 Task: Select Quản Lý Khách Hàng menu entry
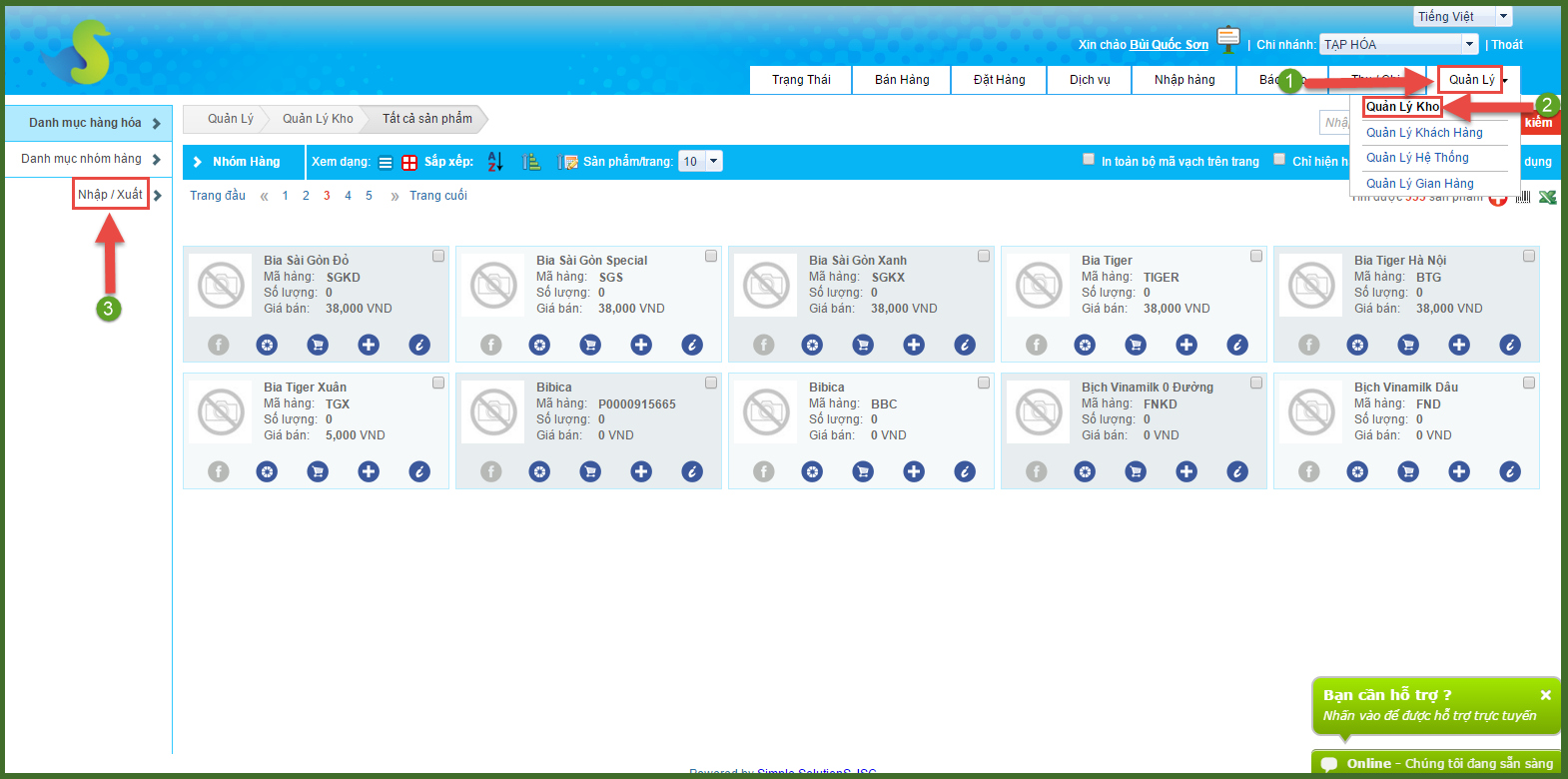1424,133
